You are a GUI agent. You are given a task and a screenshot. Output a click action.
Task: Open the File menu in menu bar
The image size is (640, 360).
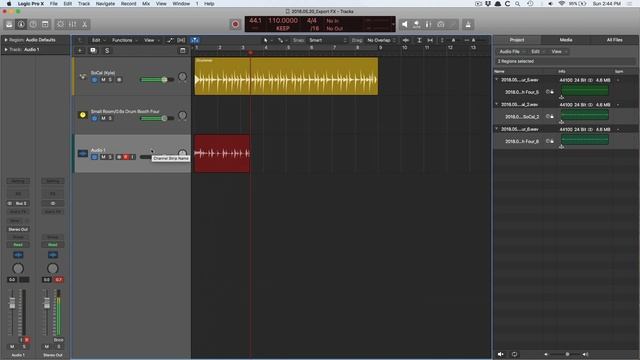coord(53,4)
